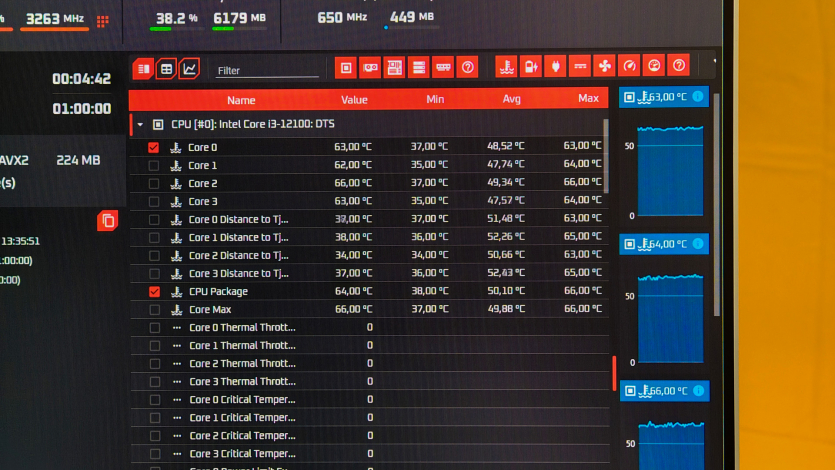Viewport: 835px width, 470px height.
Task: Sort by the Name column header
Action: [x=241, y=100]
